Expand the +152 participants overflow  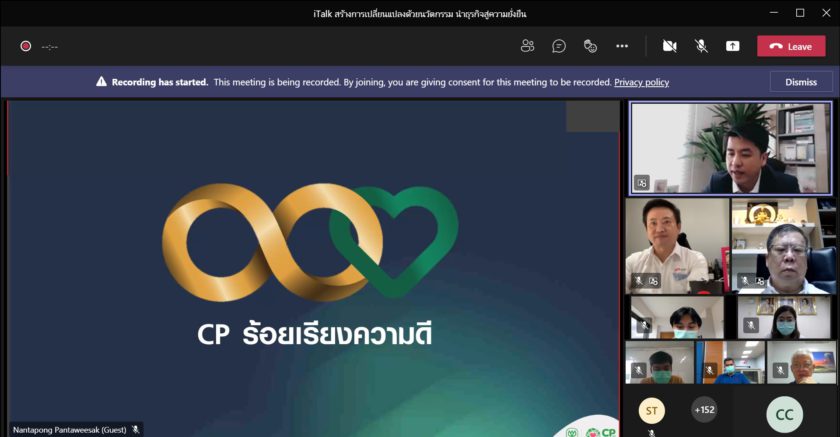[704, 409]
